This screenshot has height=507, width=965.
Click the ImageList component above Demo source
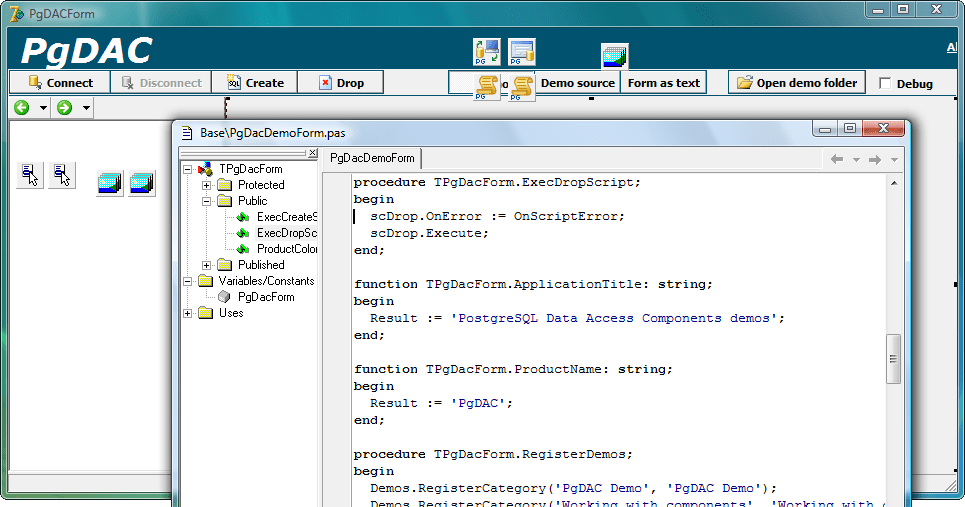point(614,57)
